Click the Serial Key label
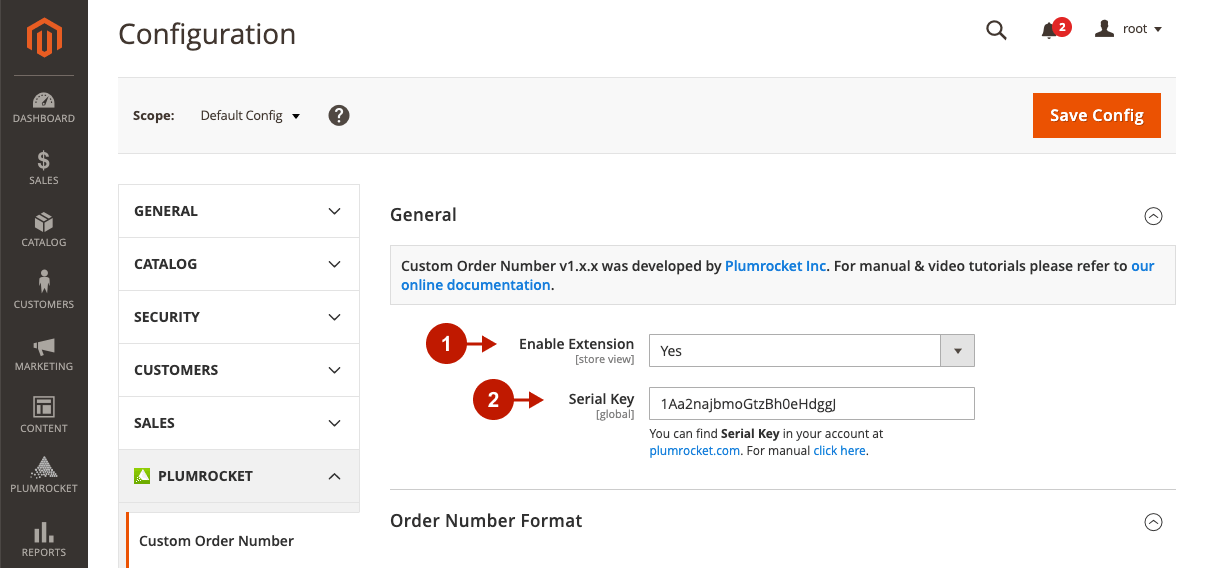1206x568 pixels. (x=601, y=399)
